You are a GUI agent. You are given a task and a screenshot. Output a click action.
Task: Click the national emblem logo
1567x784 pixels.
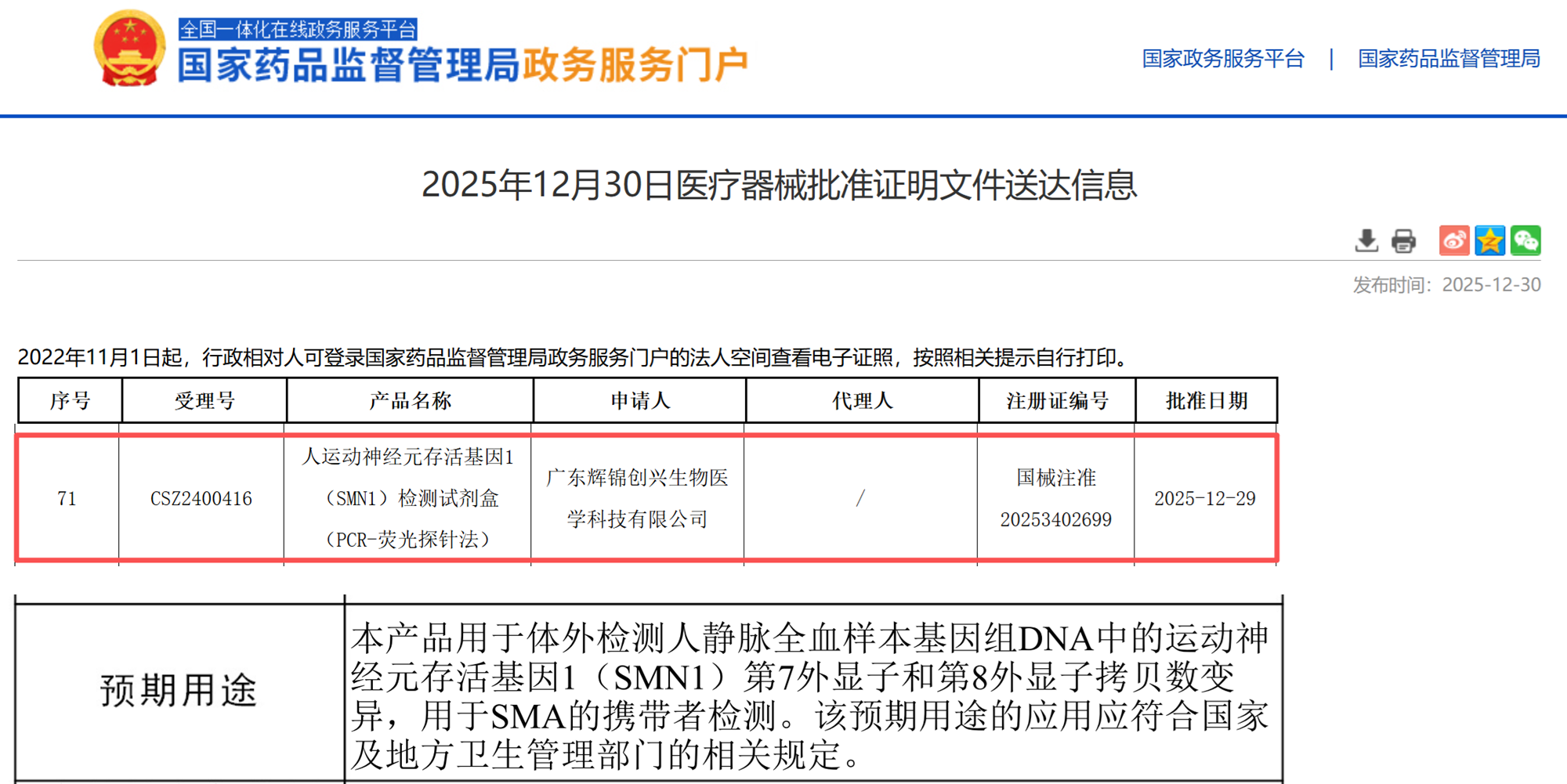[129, 49]
